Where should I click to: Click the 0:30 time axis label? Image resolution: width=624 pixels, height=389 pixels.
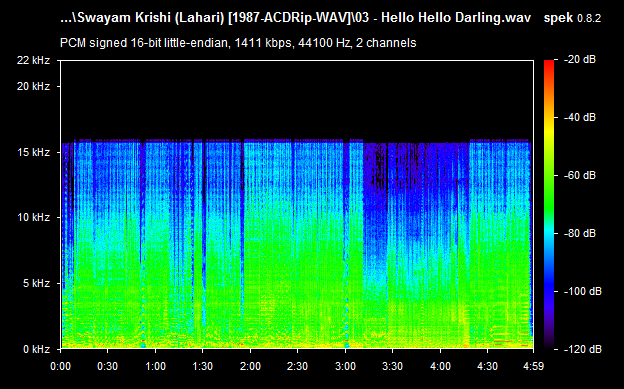pos(107,366)
